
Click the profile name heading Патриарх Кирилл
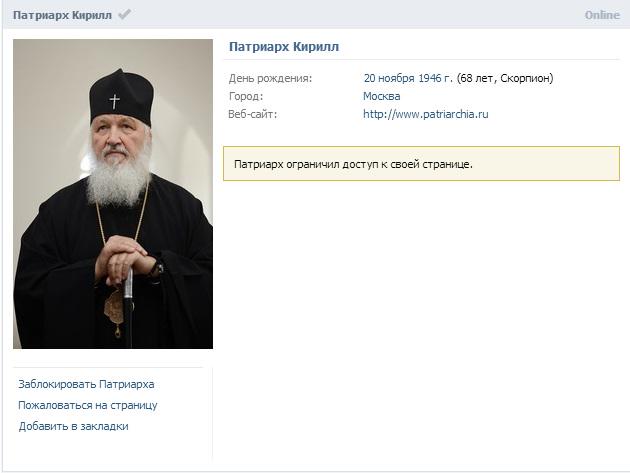coord(284,47)
